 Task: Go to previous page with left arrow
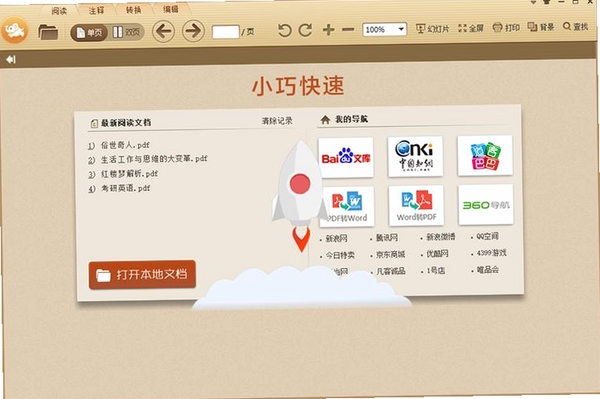(163, 31)
